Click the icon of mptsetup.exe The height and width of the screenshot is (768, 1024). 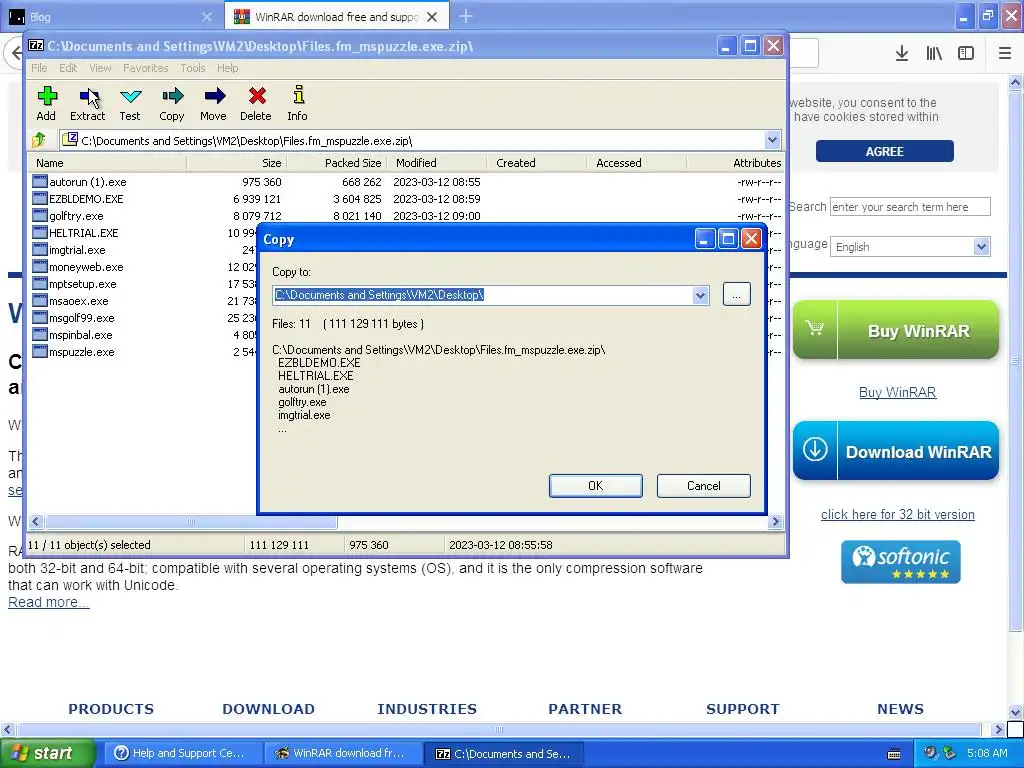coord(40,283)
